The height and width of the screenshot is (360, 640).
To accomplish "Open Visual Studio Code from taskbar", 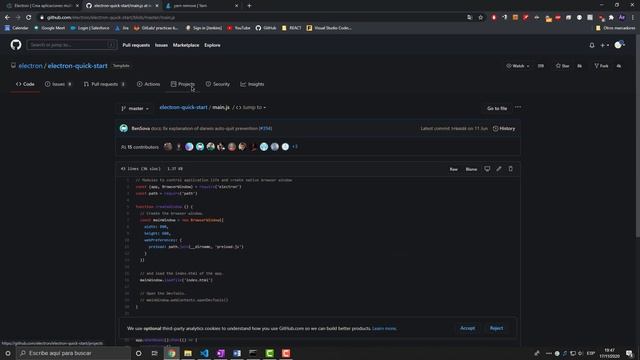I will click(204, 353).
